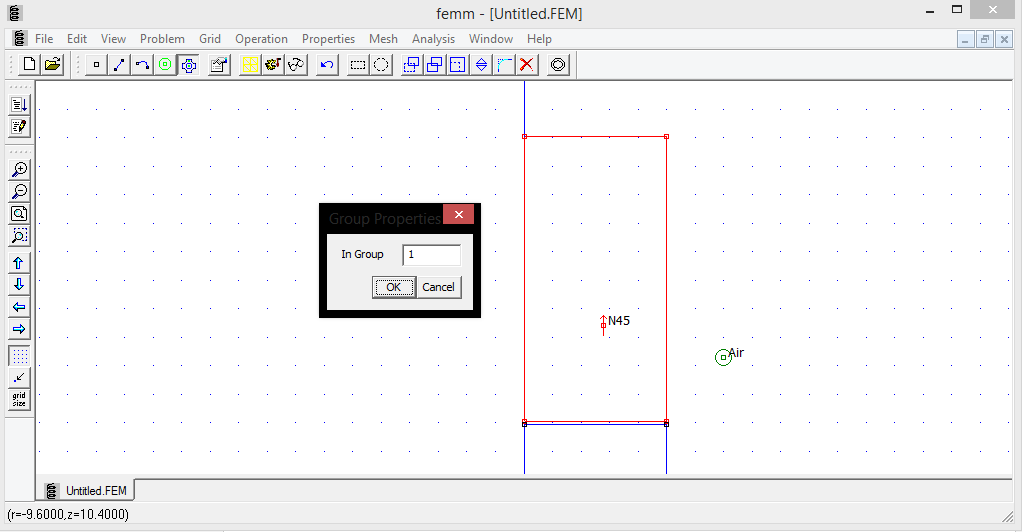
Task: Open the Edit menu
Action: pos(77,39)
